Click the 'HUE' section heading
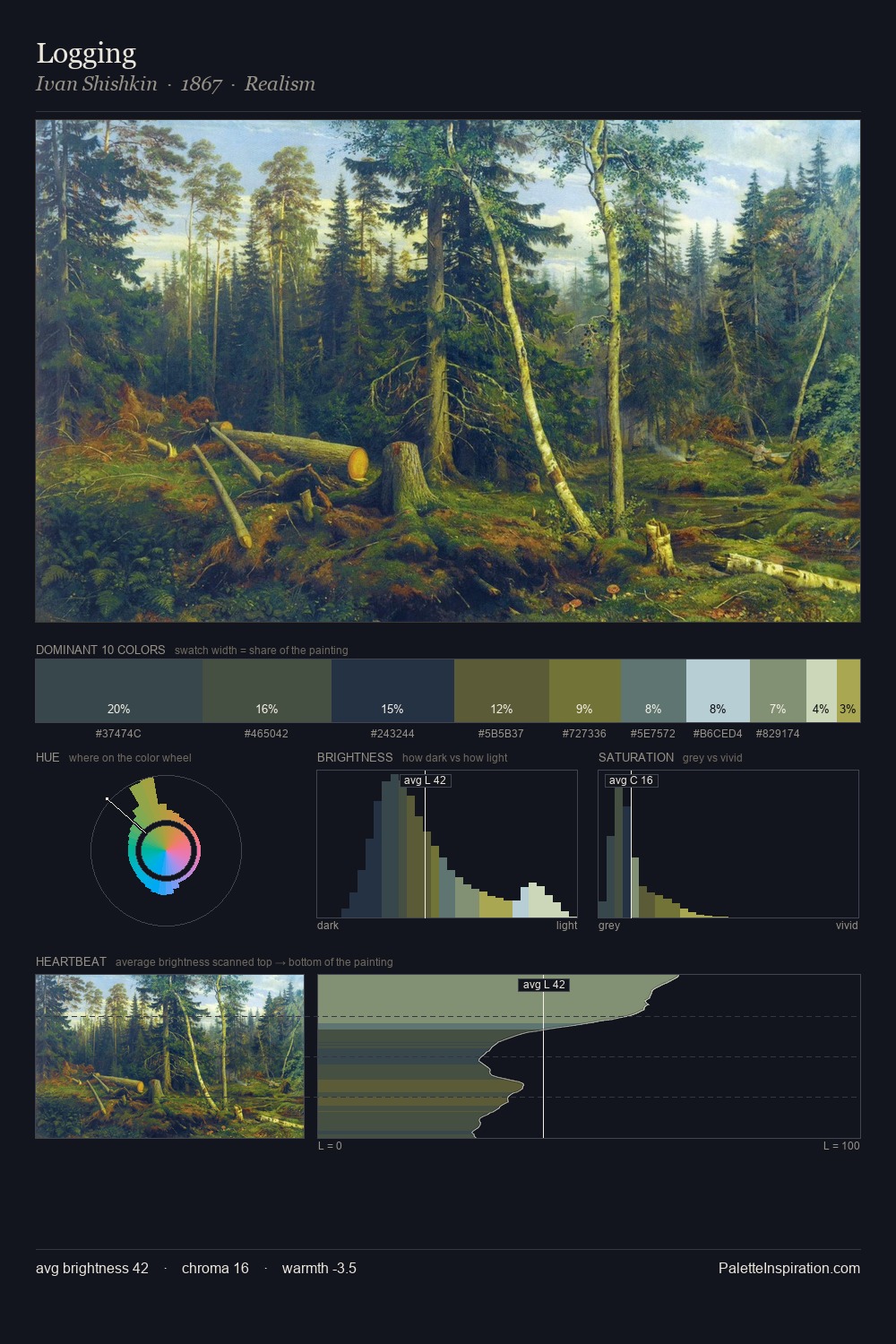 tap(47, 757)
